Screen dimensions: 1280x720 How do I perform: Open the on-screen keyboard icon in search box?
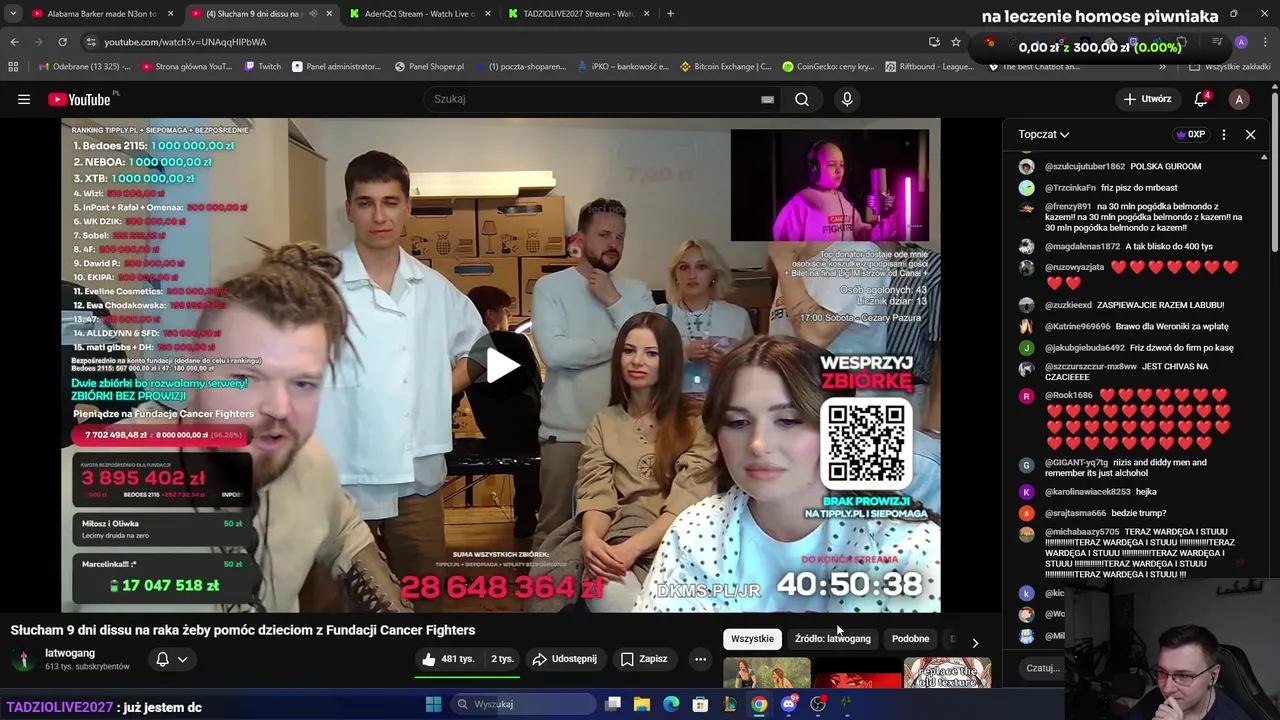pyautogui.click(x=767, y=99)
